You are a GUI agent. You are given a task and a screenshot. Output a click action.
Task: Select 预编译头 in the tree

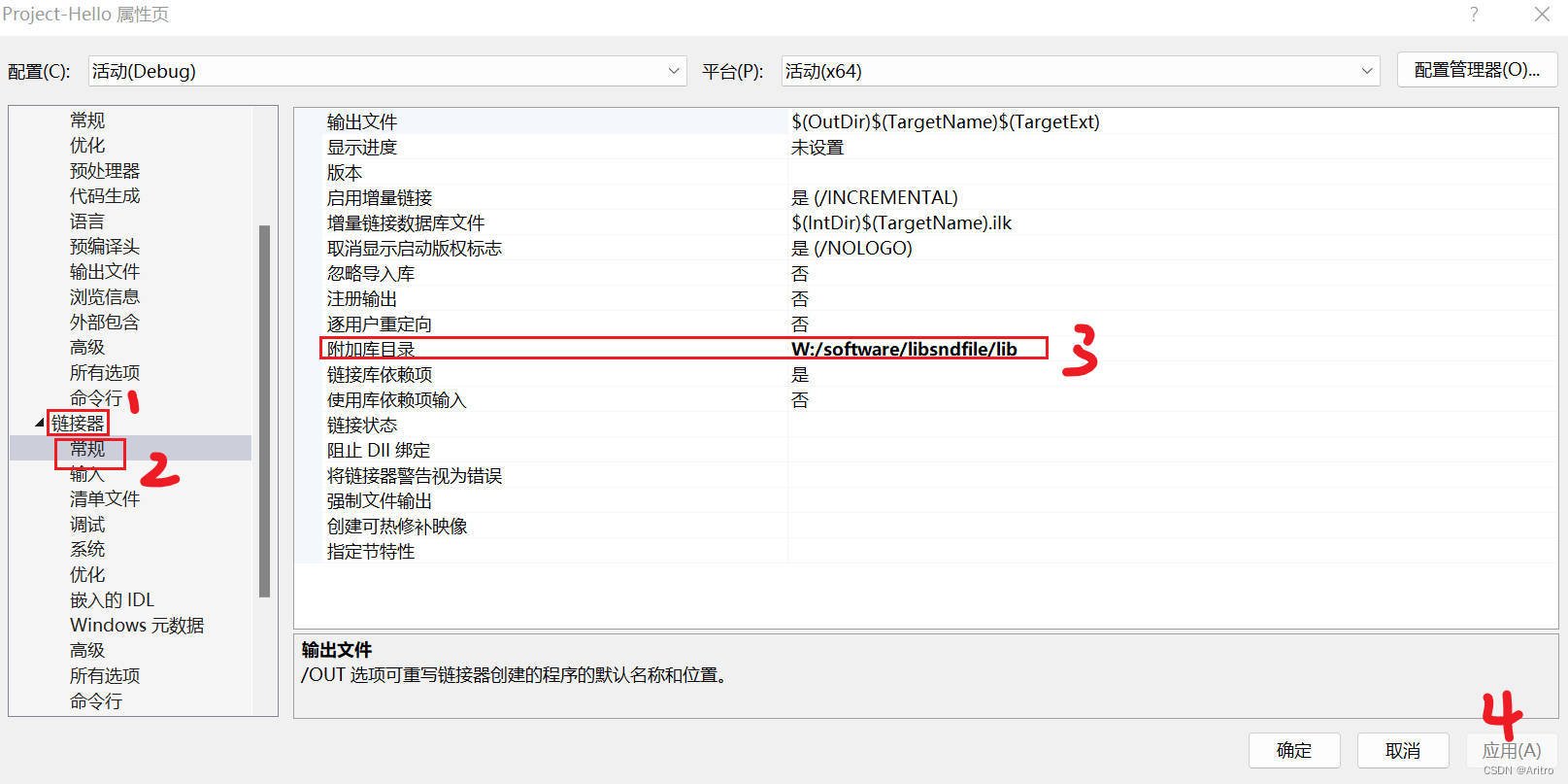click(x=105, y=247)
